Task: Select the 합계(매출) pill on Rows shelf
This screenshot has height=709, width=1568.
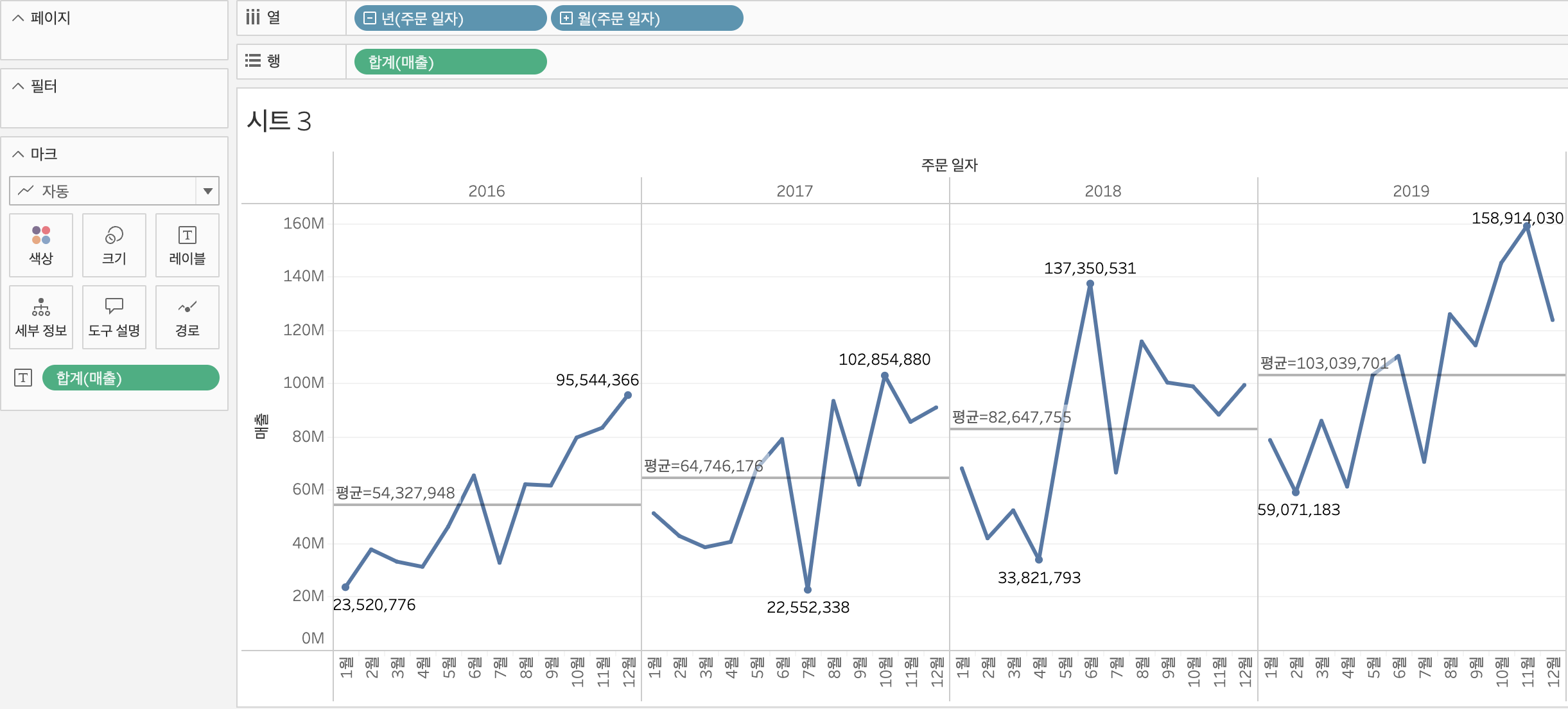Action: (450, 62)
